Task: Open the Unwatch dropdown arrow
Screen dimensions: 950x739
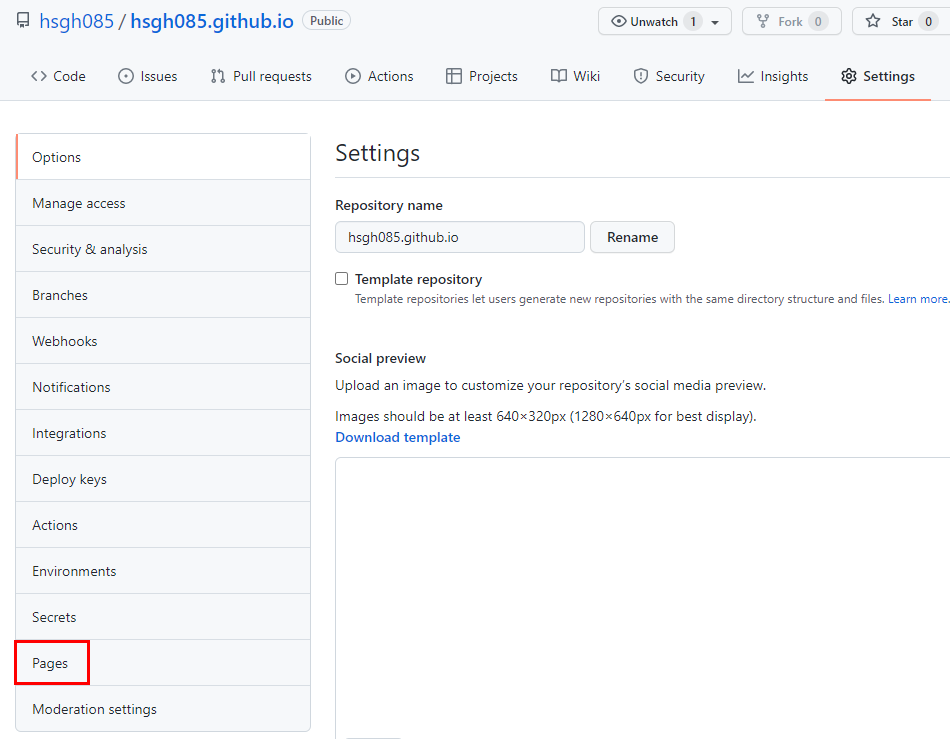Action: (715, 22)
